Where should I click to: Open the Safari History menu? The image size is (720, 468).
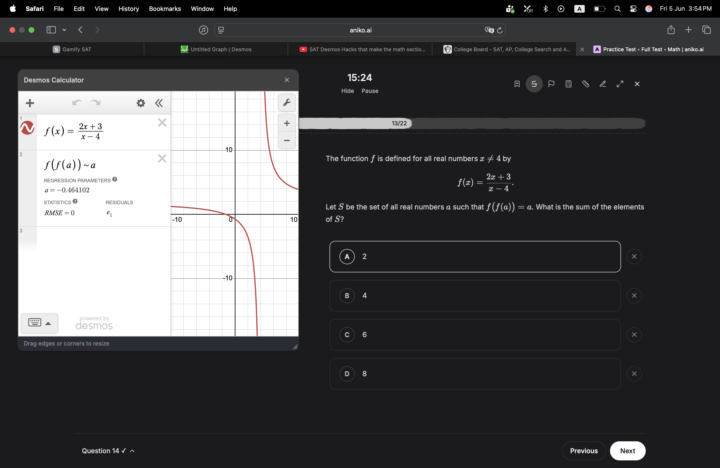[x=129, y=8]
